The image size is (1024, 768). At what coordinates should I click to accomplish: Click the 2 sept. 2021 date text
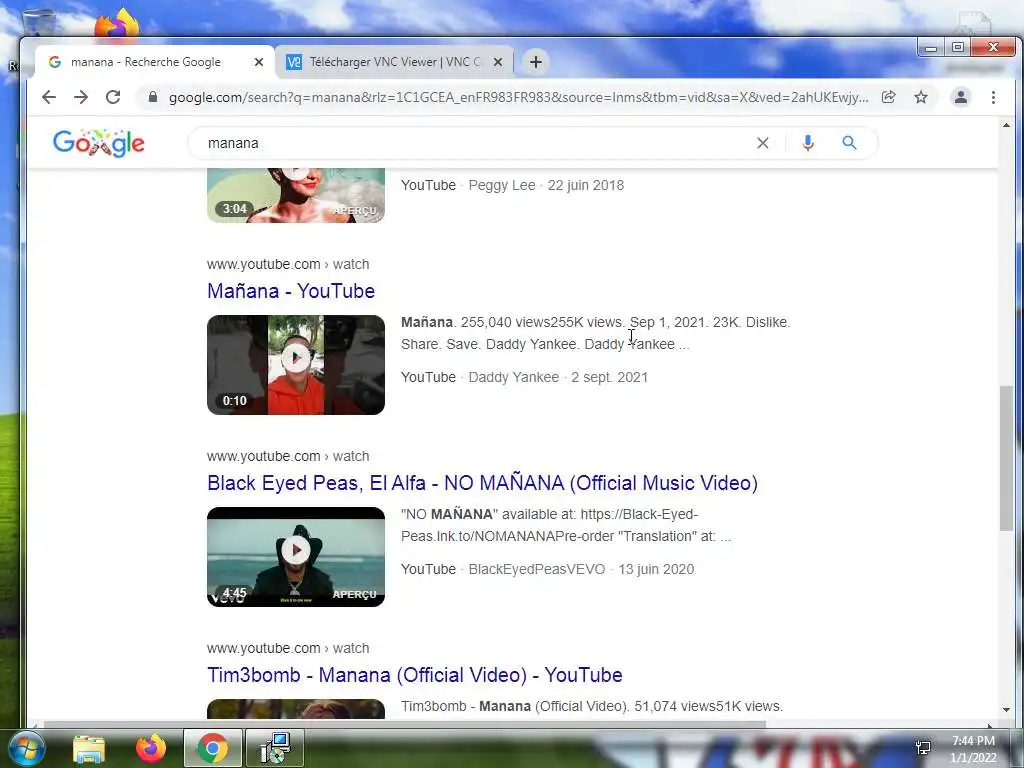[x=609, y=377]
